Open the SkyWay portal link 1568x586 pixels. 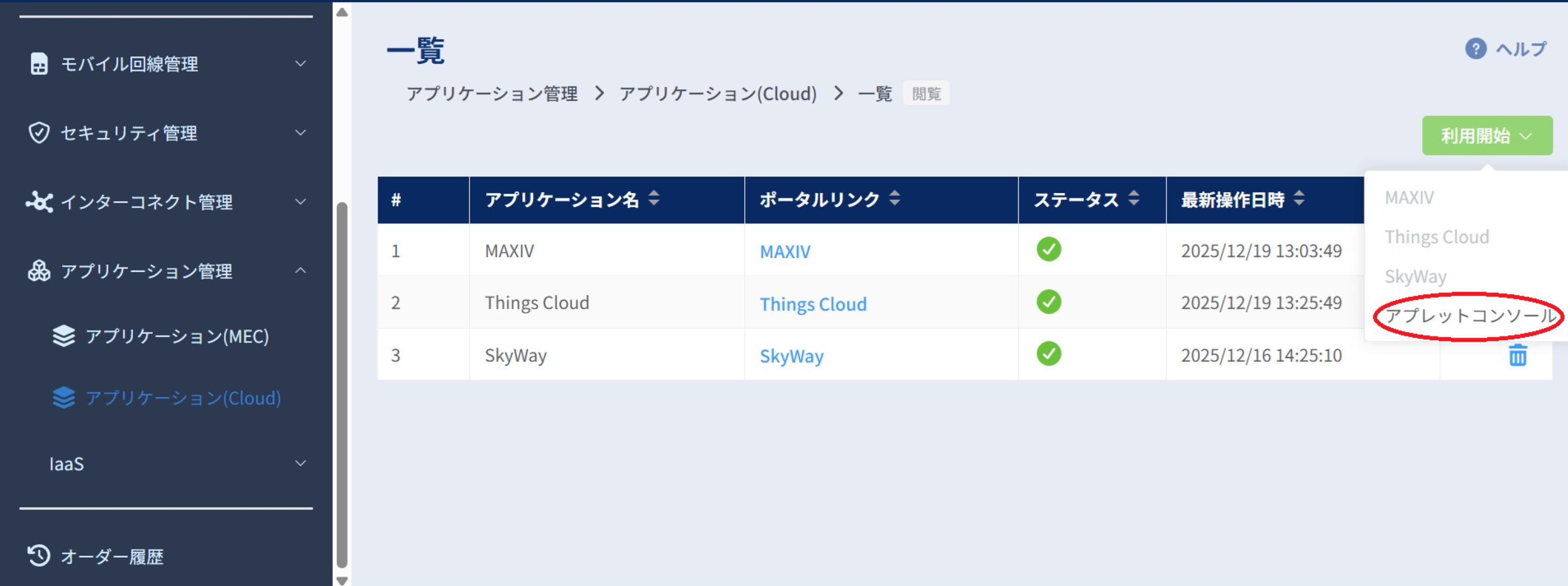pos(792,356)
